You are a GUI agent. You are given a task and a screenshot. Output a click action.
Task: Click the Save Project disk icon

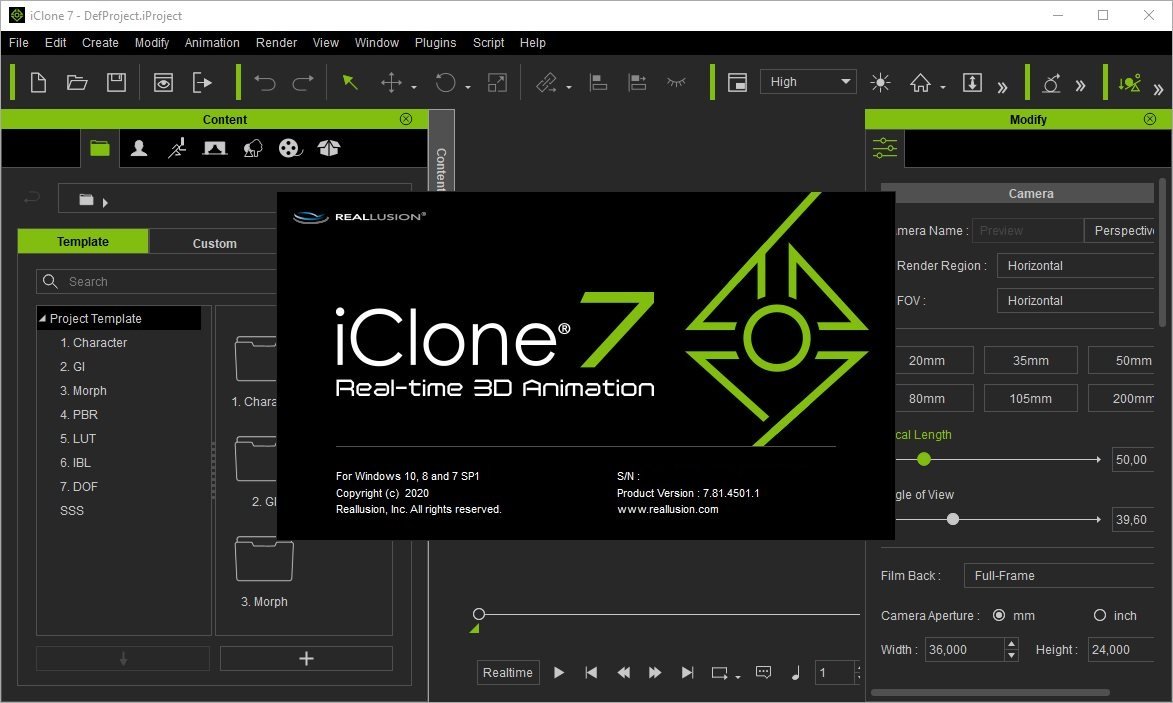coord(116,82)
